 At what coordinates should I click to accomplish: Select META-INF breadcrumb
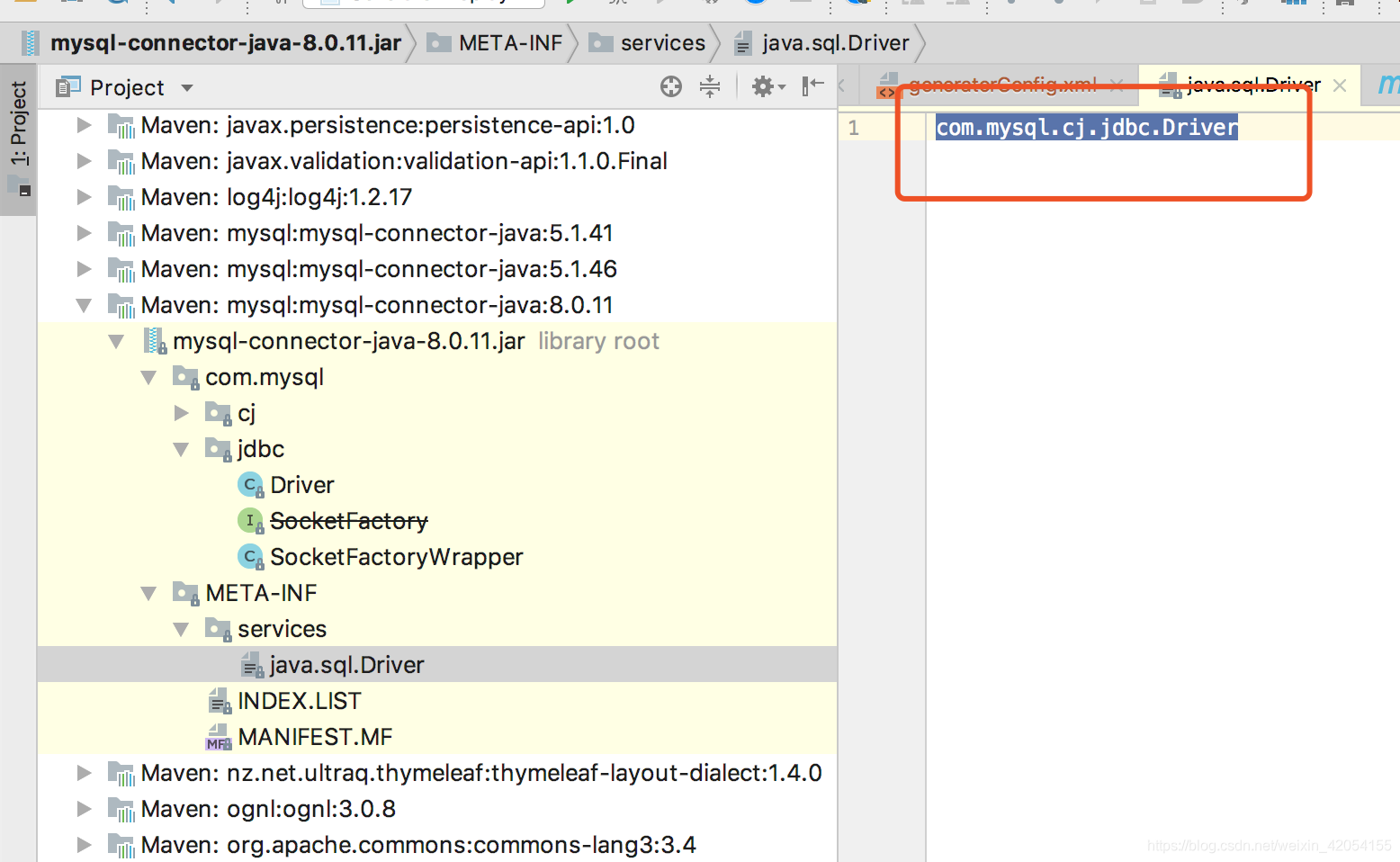click(x=510, y=43)
